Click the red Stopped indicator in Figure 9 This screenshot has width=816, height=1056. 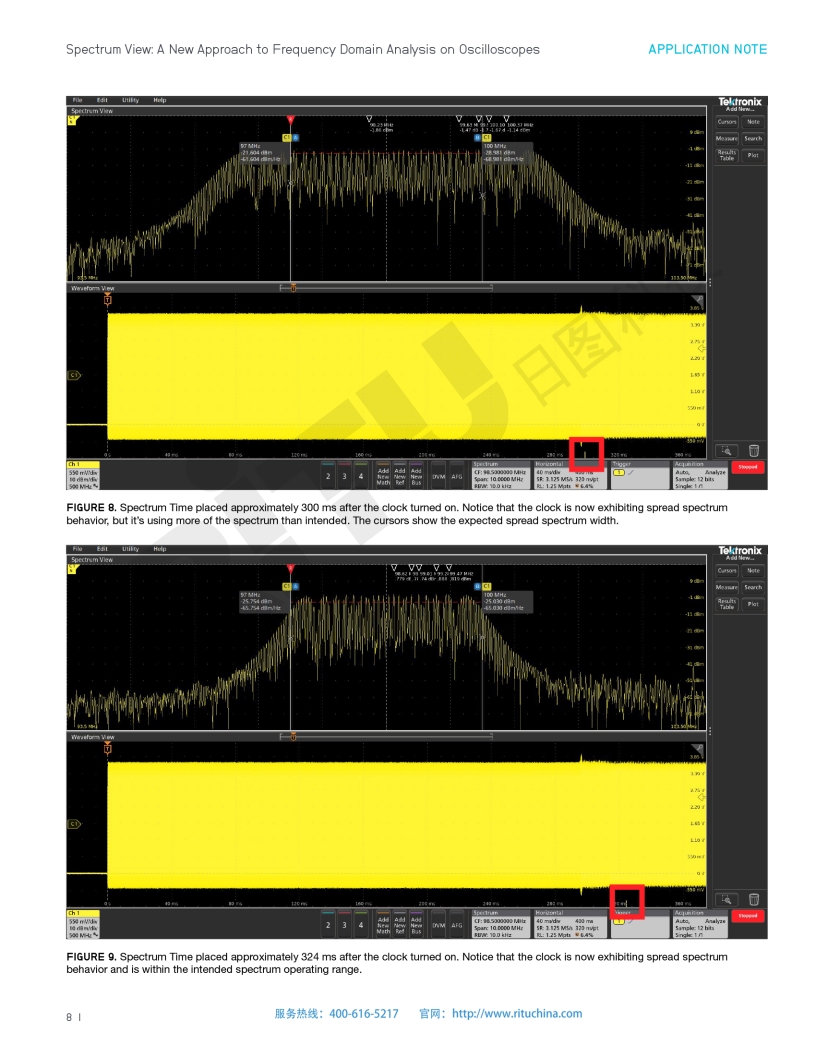747,915
